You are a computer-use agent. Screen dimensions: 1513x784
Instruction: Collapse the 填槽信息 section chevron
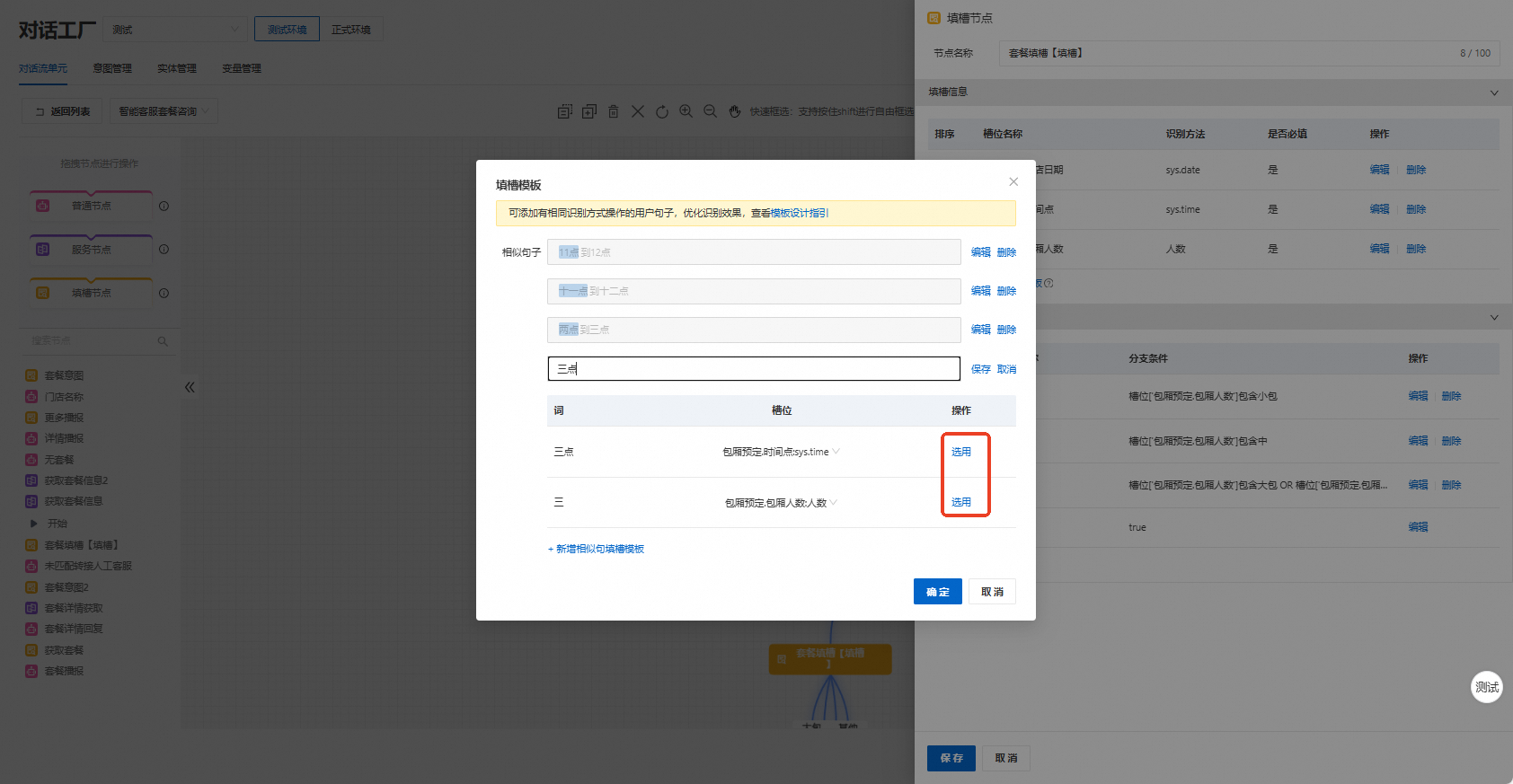click(1494, 92)
